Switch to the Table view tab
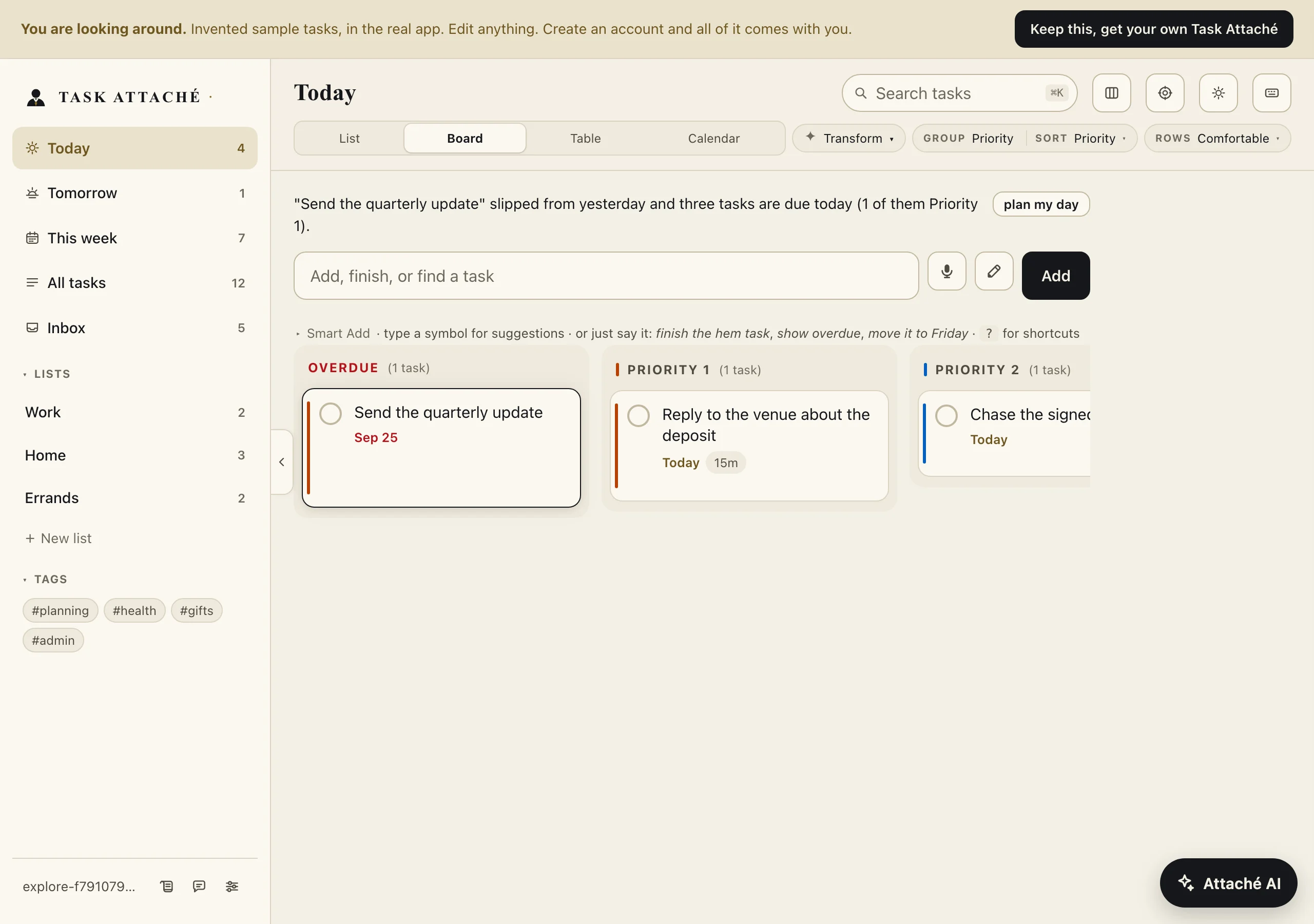Viewport: 1314px width, 924px height. [586, 138]
